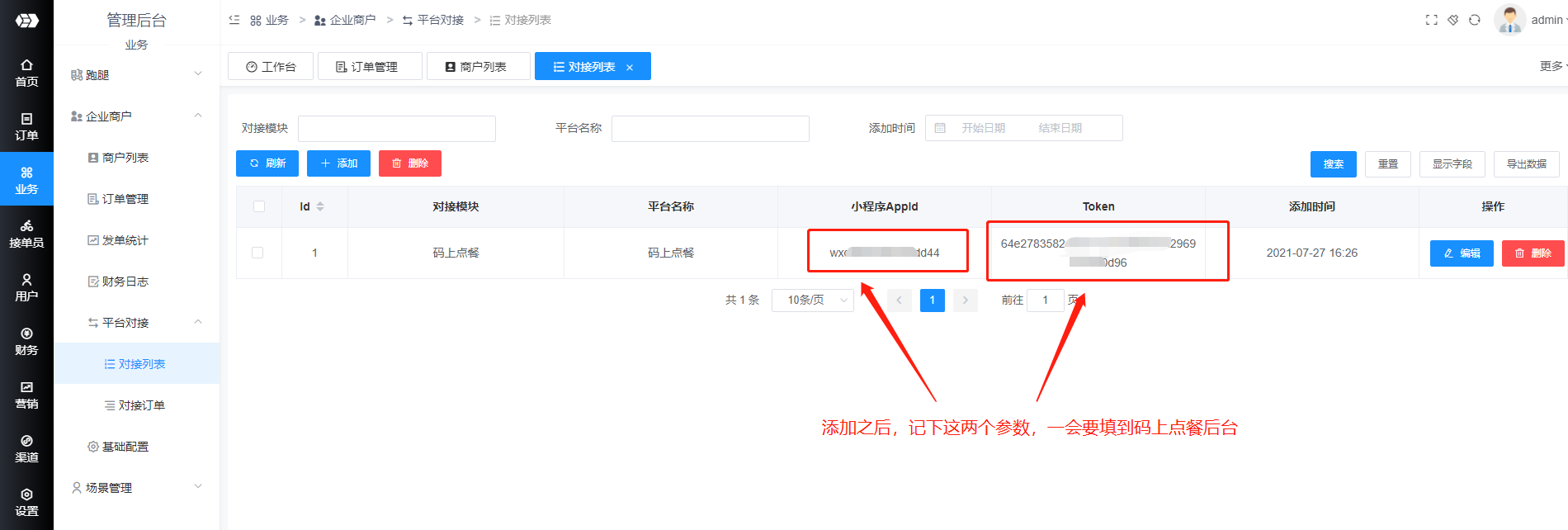Go to next page arrow
Screen dimensions: 1568x530
point(966,300)
